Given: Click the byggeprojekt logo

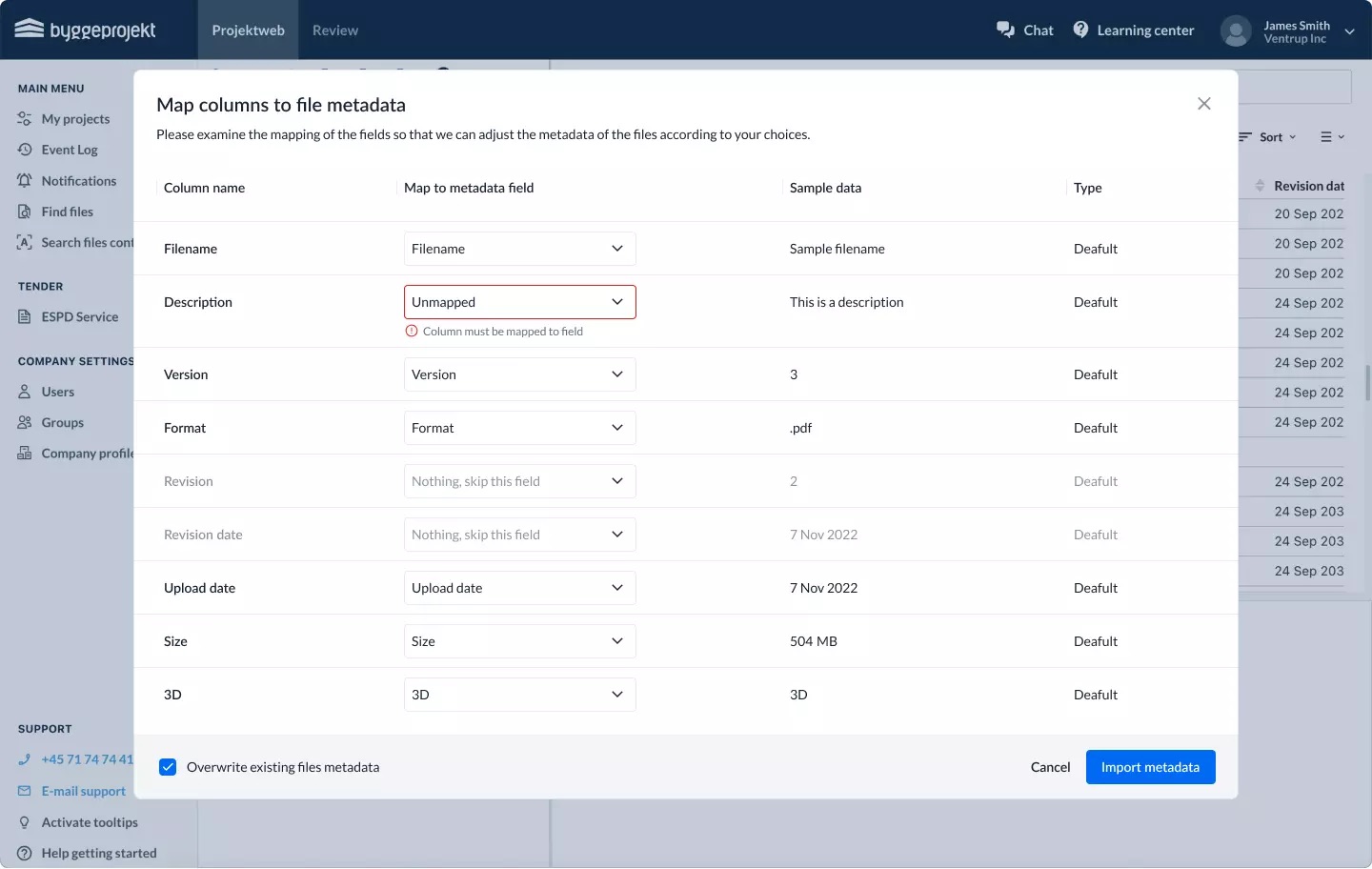Looking at the screenshot, I should click(86, 30).
